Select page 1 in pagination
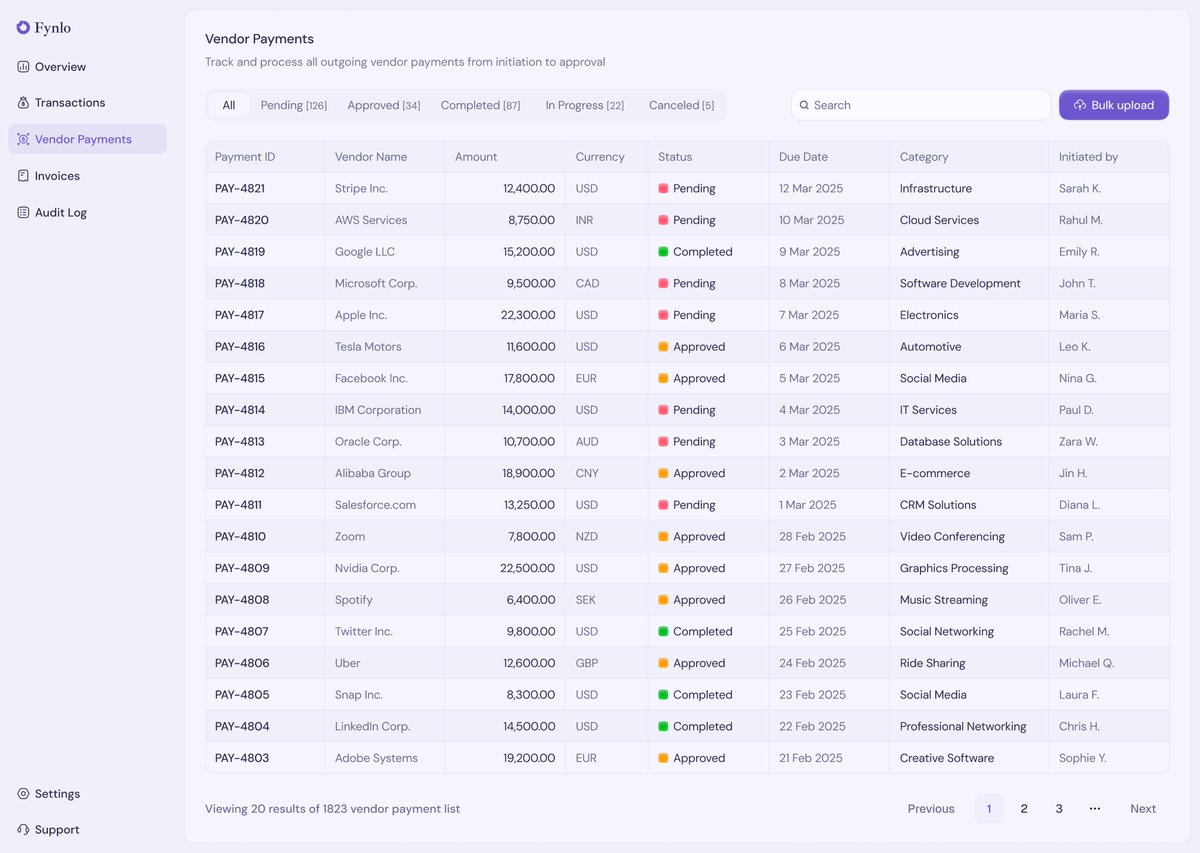Viewport: 1200px width, 853px height. 989,809
